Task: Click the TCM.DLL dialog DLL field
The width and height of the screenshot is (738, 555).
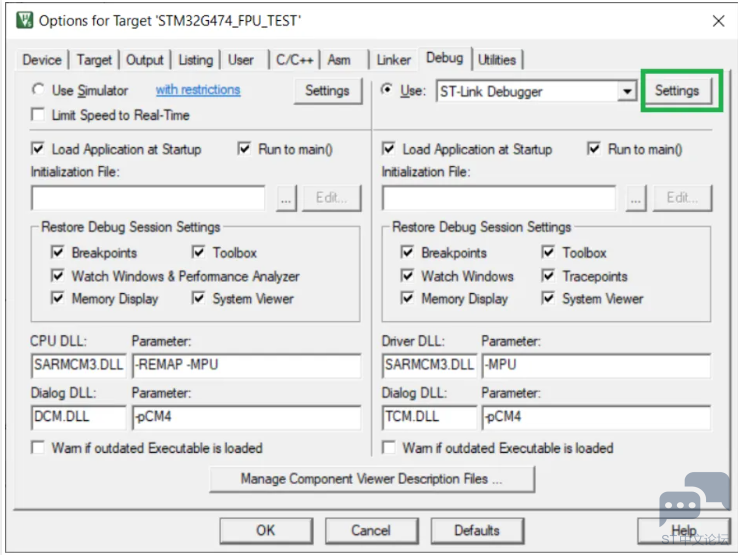Action: [x=429, y=418]
